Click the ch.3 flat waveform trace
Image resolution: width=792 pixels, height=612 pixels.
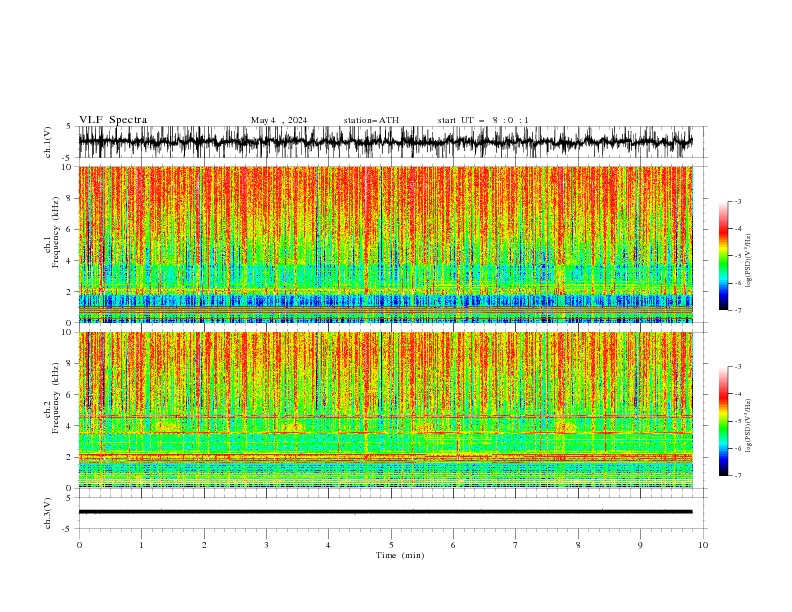tap(385, 512)
